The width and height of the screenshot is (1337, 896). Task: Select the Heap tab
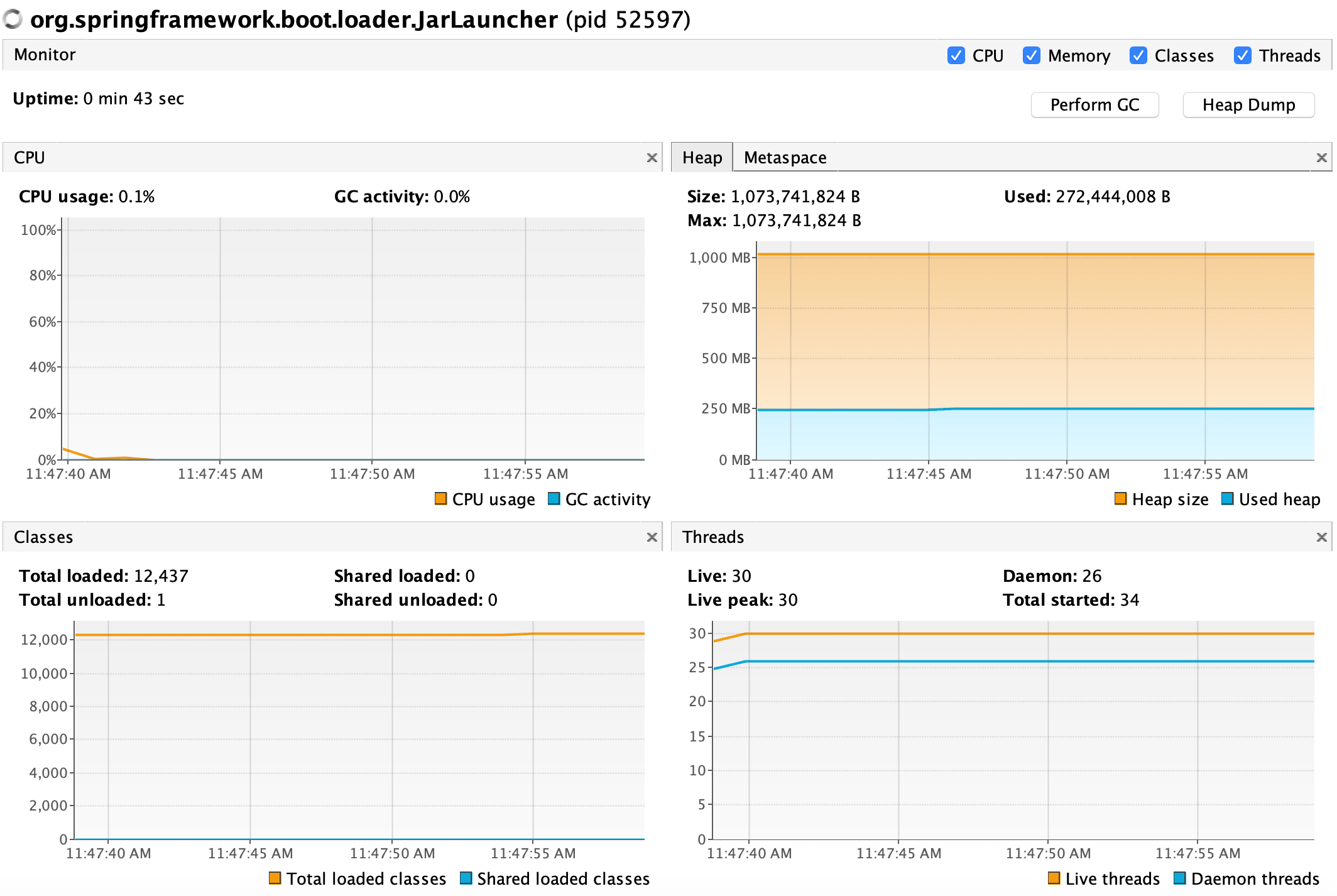click(x=701, y=157)
